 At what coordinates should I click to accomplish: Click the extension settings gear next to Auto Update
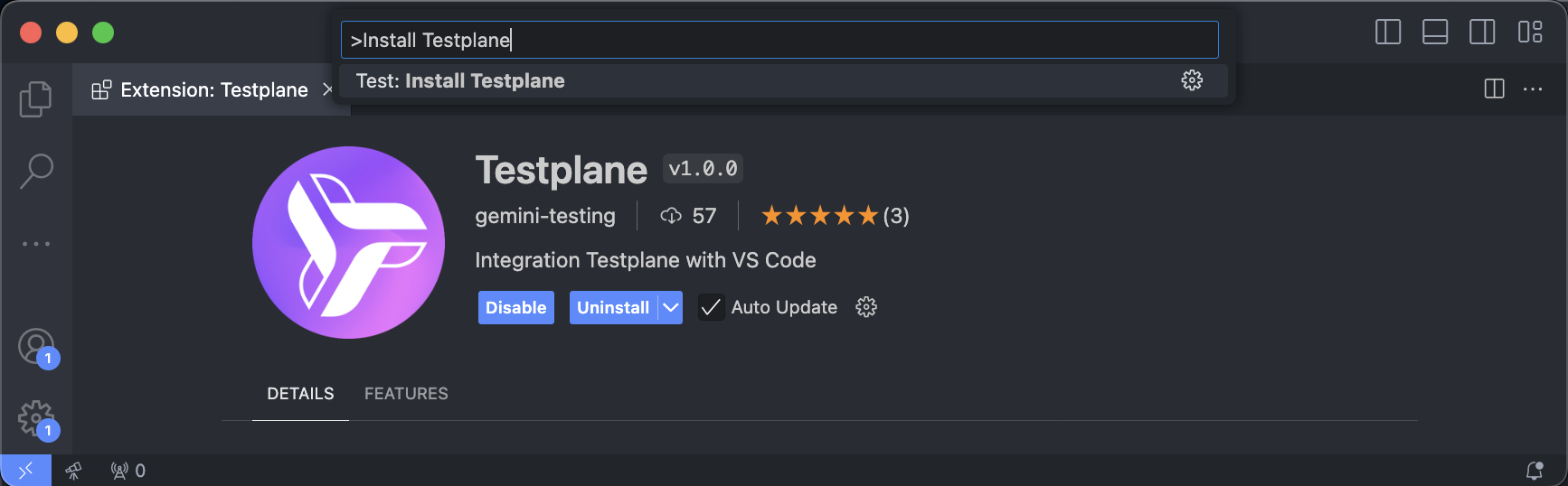coord(866,307)
